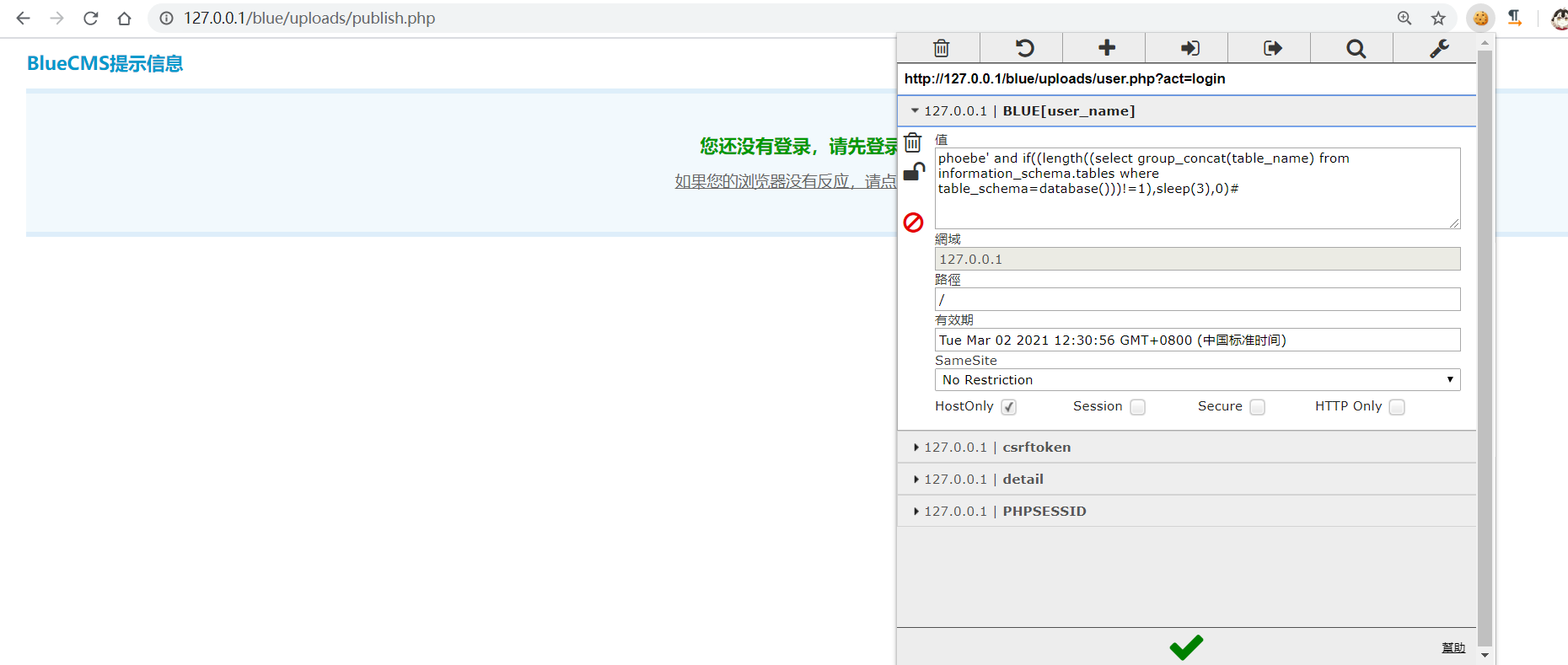The width and height of the screenshot is (1568, 665).
Task: Click the browser address bar URL
Action: point(309,18)
